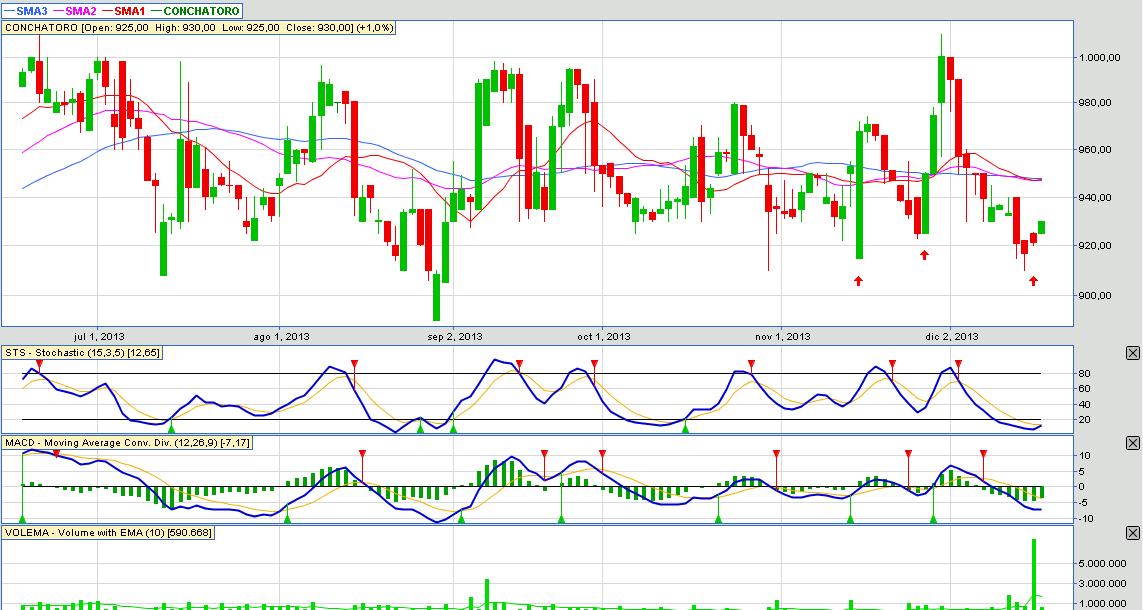Close the MACD indicator panel
Viewport: 1143px width, 610px height.
pyautogui.click(x=1132, y=443)
